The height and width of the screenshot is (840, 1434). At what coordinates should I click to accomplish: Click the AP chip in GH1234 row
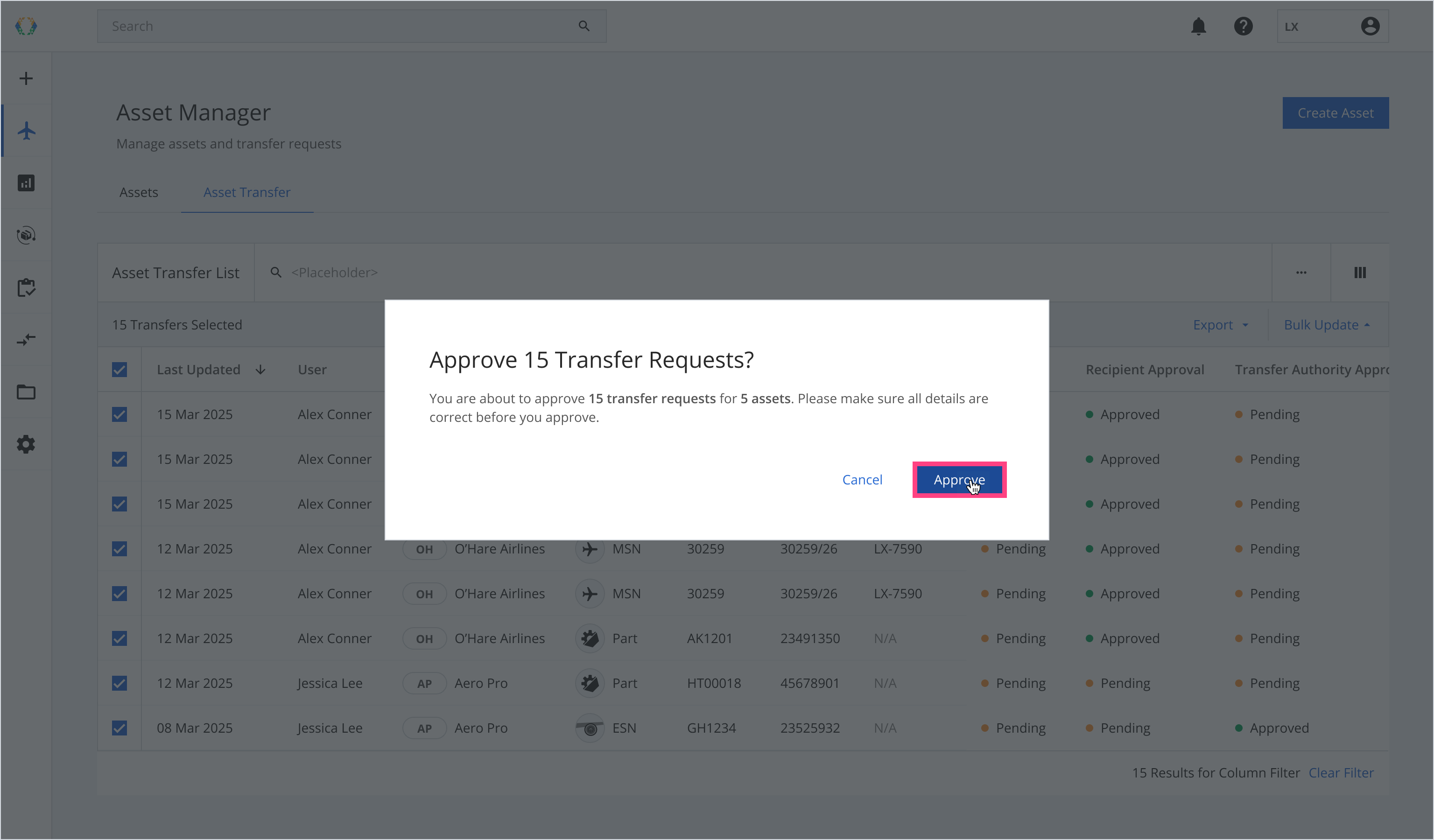coord(424,728)
